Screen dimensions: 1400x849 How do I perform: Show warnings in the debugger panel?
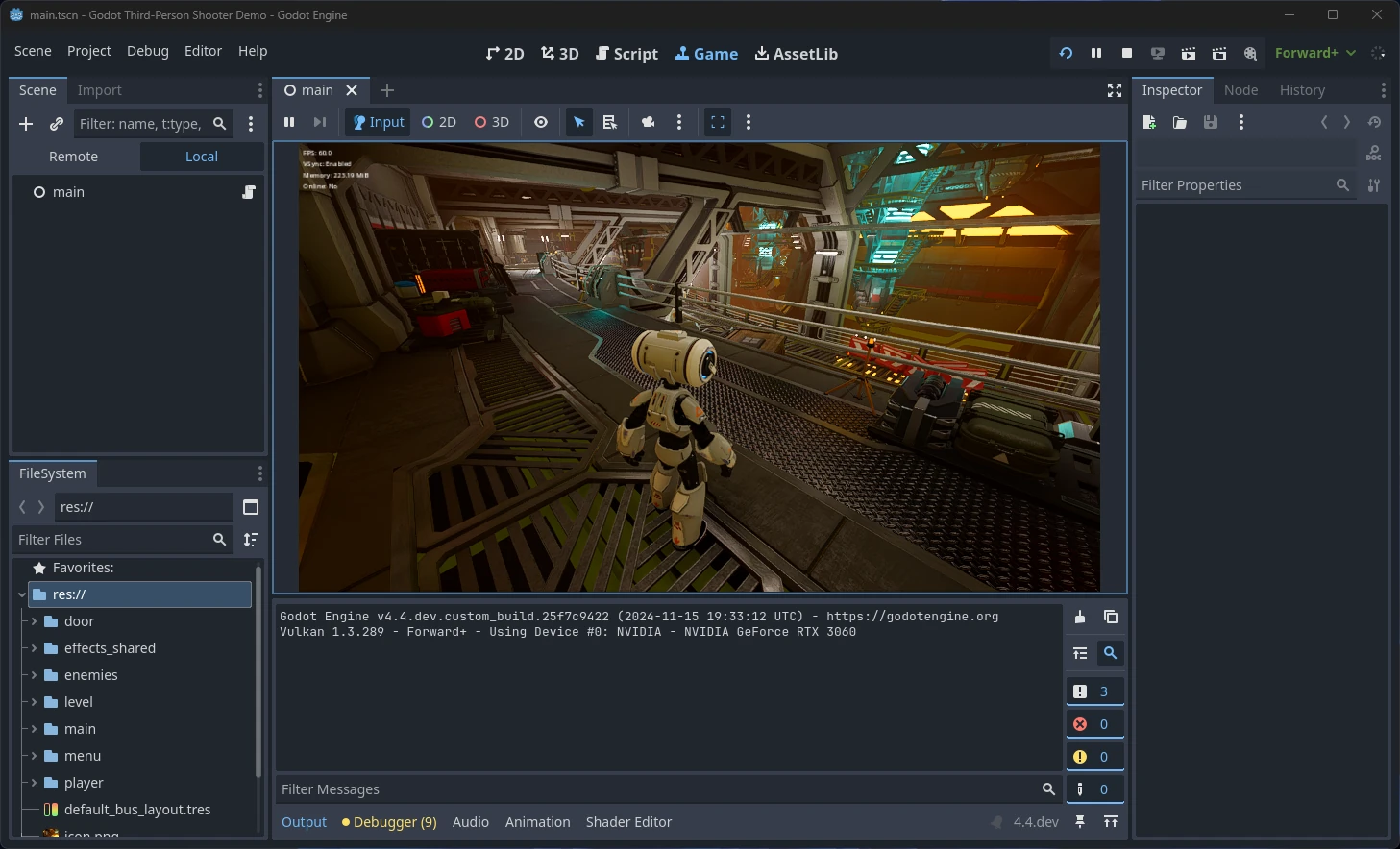[1094, 756]
